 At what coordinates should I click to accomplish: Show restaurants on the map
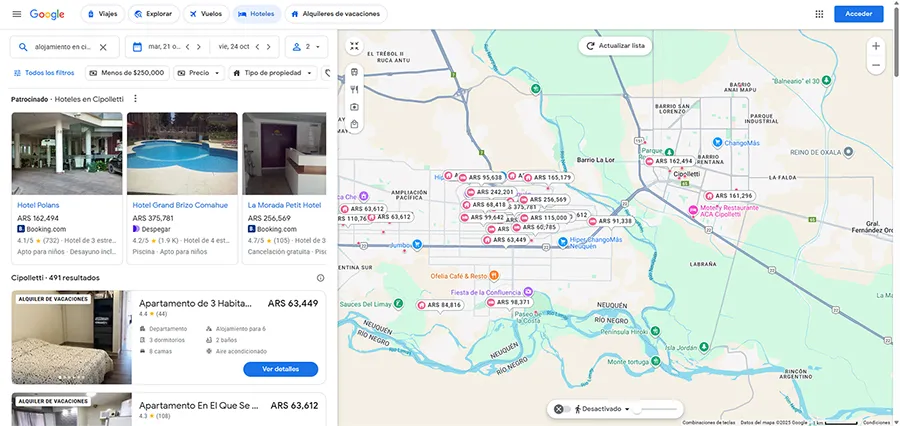click(x=354, y=89)
